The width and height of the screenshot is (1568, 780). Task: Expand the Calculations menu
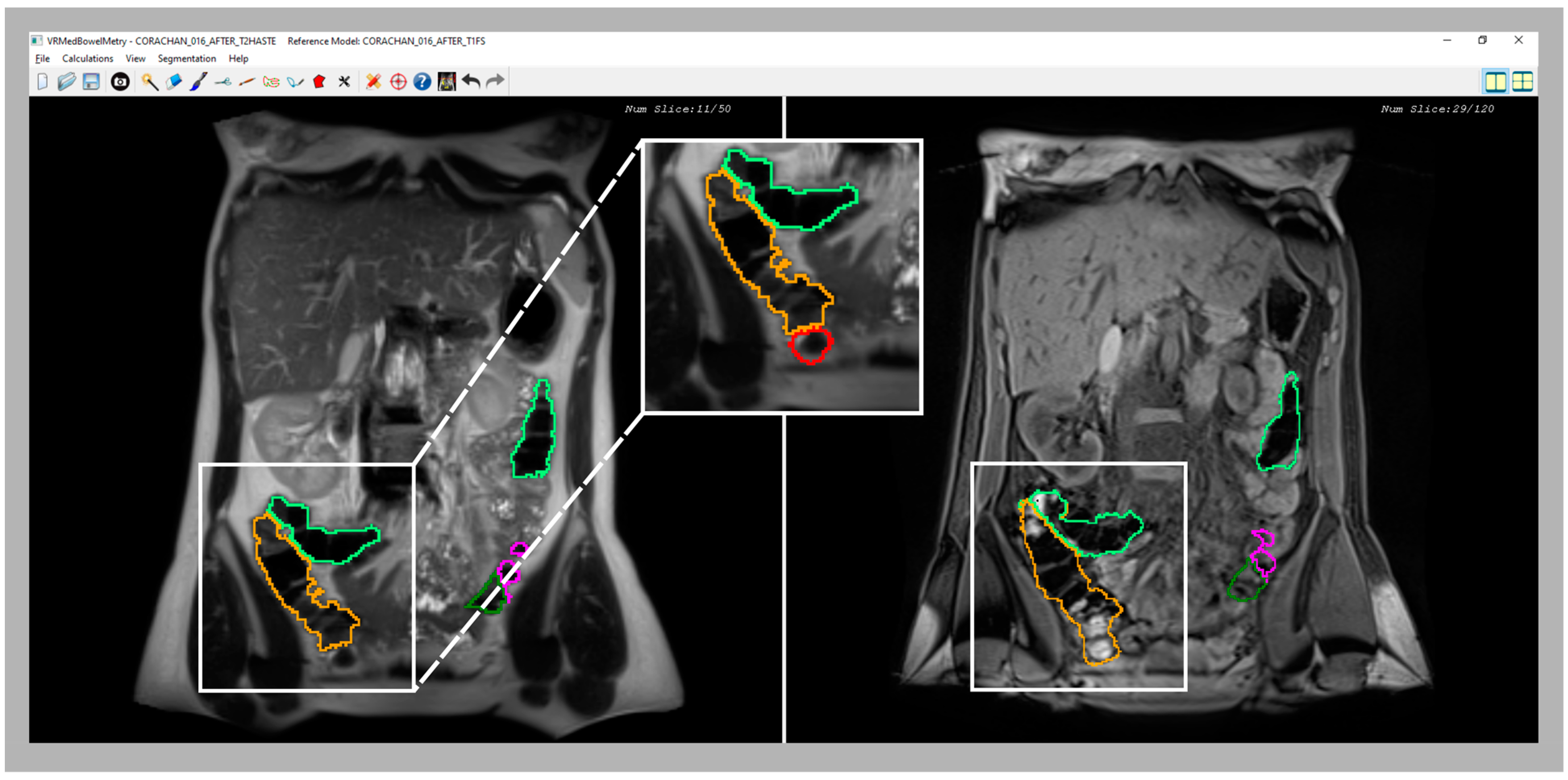[x=87, y=58]
